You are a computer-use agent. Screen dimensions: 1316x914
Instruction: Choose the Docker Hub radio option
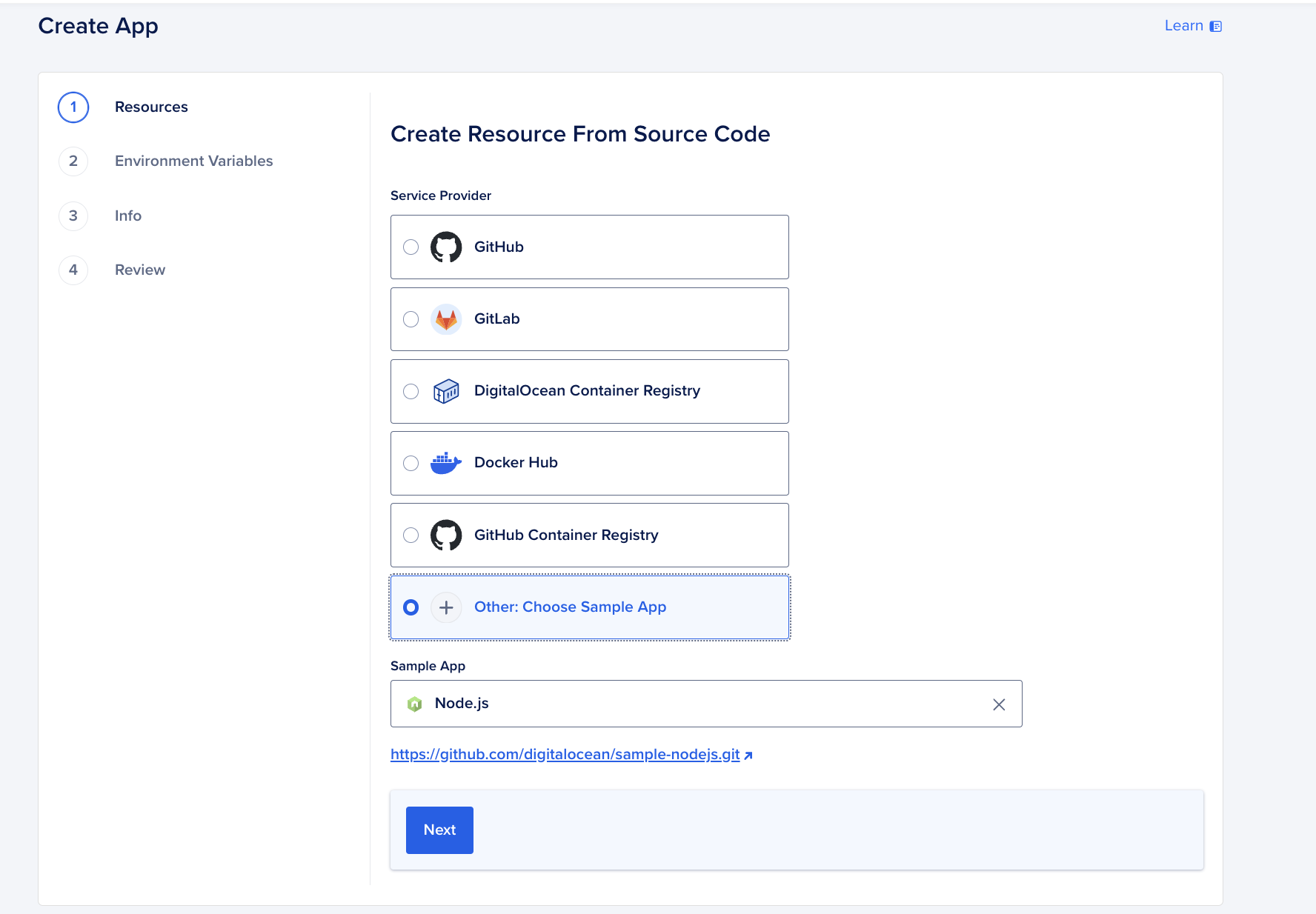411,463
